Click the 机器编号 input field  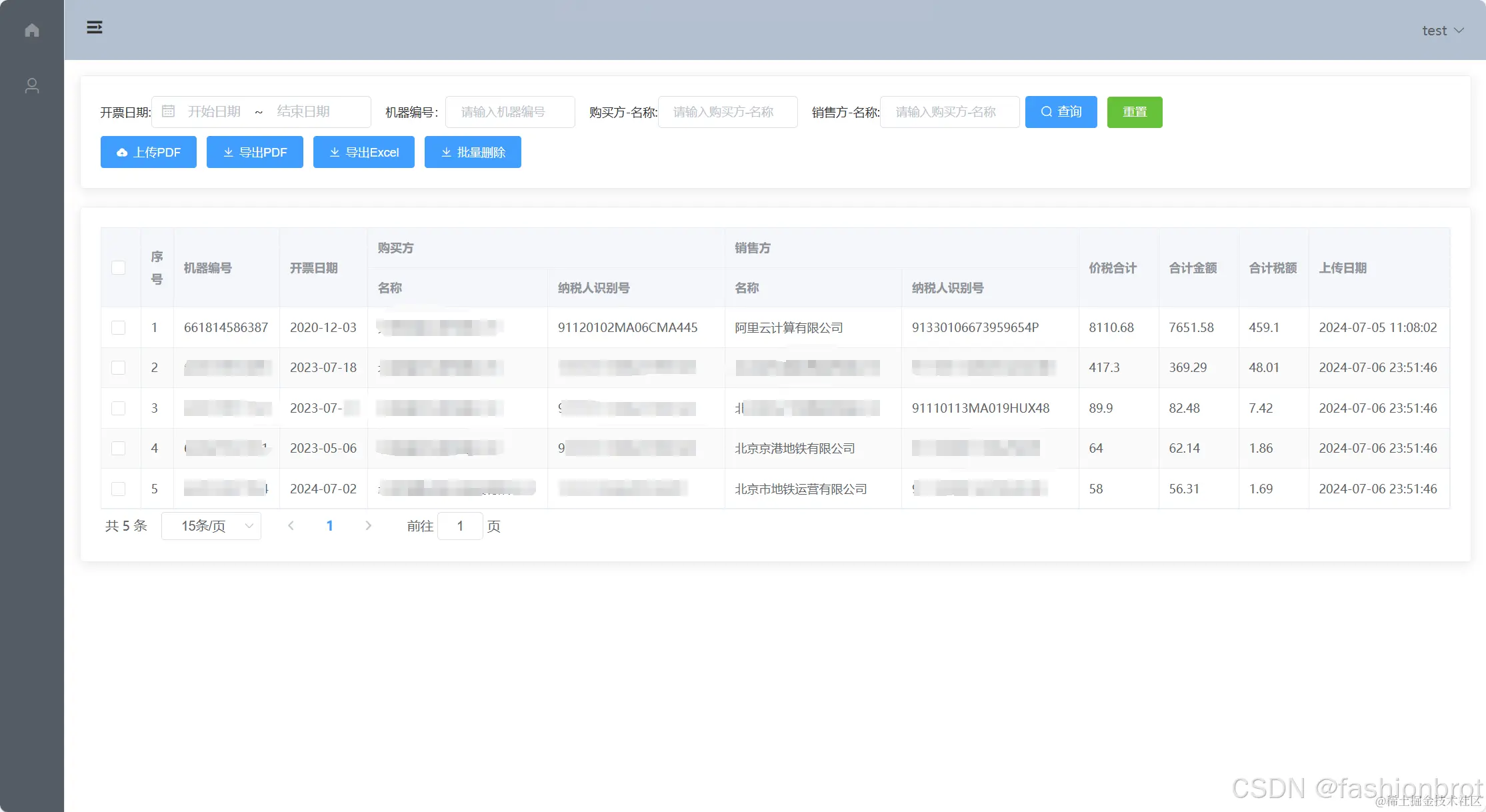[x=510, y=111]
